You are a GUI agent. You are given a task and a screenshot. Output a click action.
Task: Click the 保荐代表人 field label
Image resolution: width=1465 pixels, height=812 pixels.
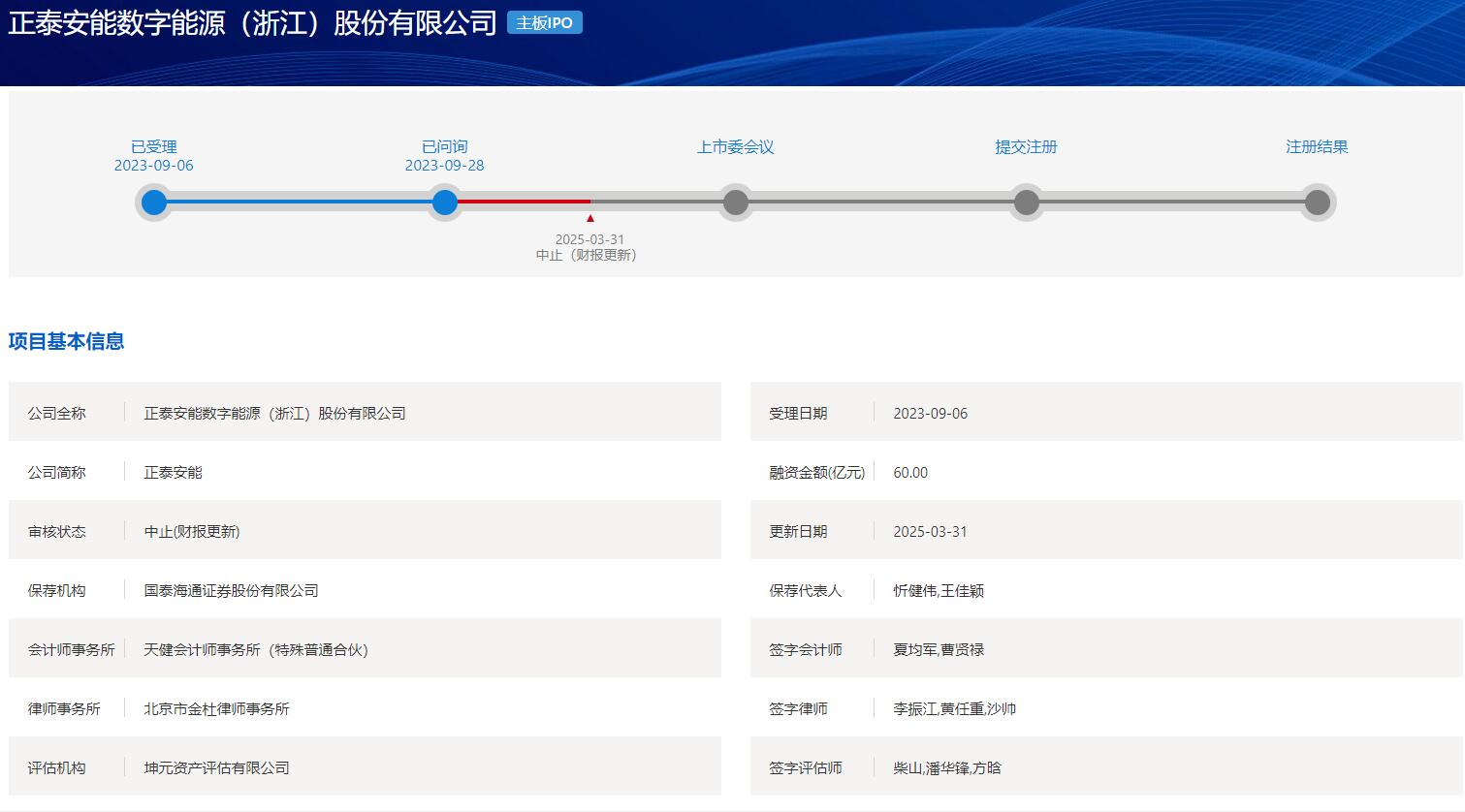pyautogui.click(x=807, y=591)
